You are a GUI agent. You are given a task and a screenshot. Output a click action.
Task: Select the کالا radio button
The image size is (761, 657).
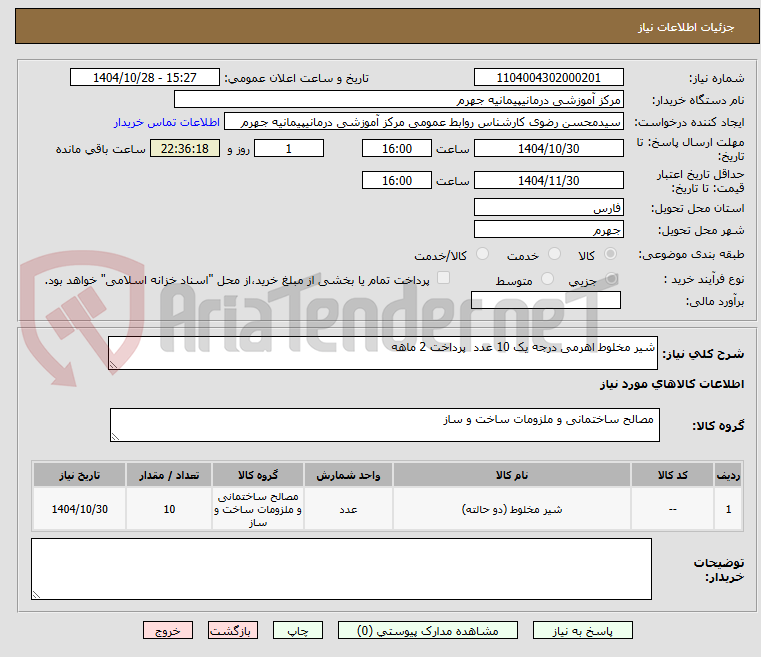(x=611, y=254)
